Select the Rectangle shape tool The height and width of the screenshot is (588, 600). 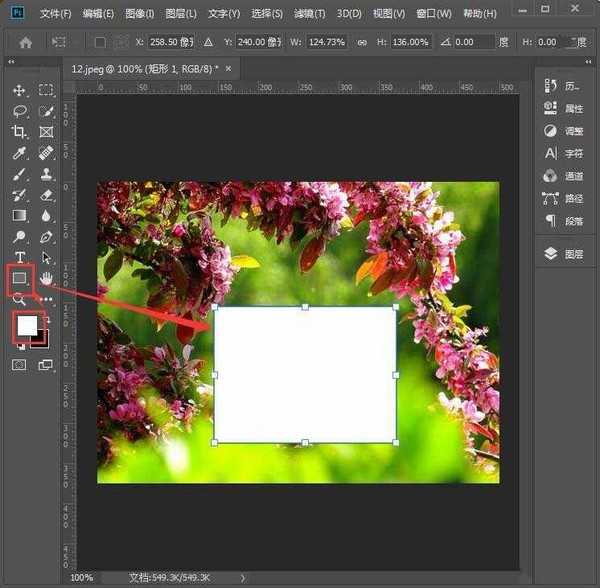coord(19,277)
